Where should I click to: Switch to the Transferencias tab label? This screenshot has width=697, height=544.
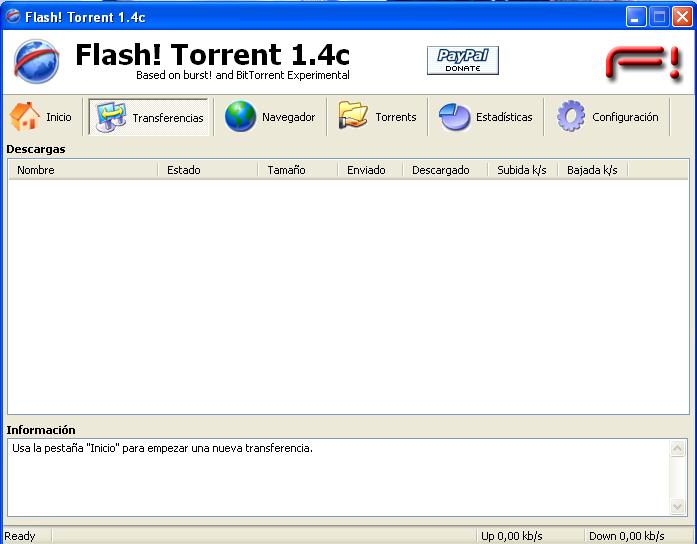168,118
